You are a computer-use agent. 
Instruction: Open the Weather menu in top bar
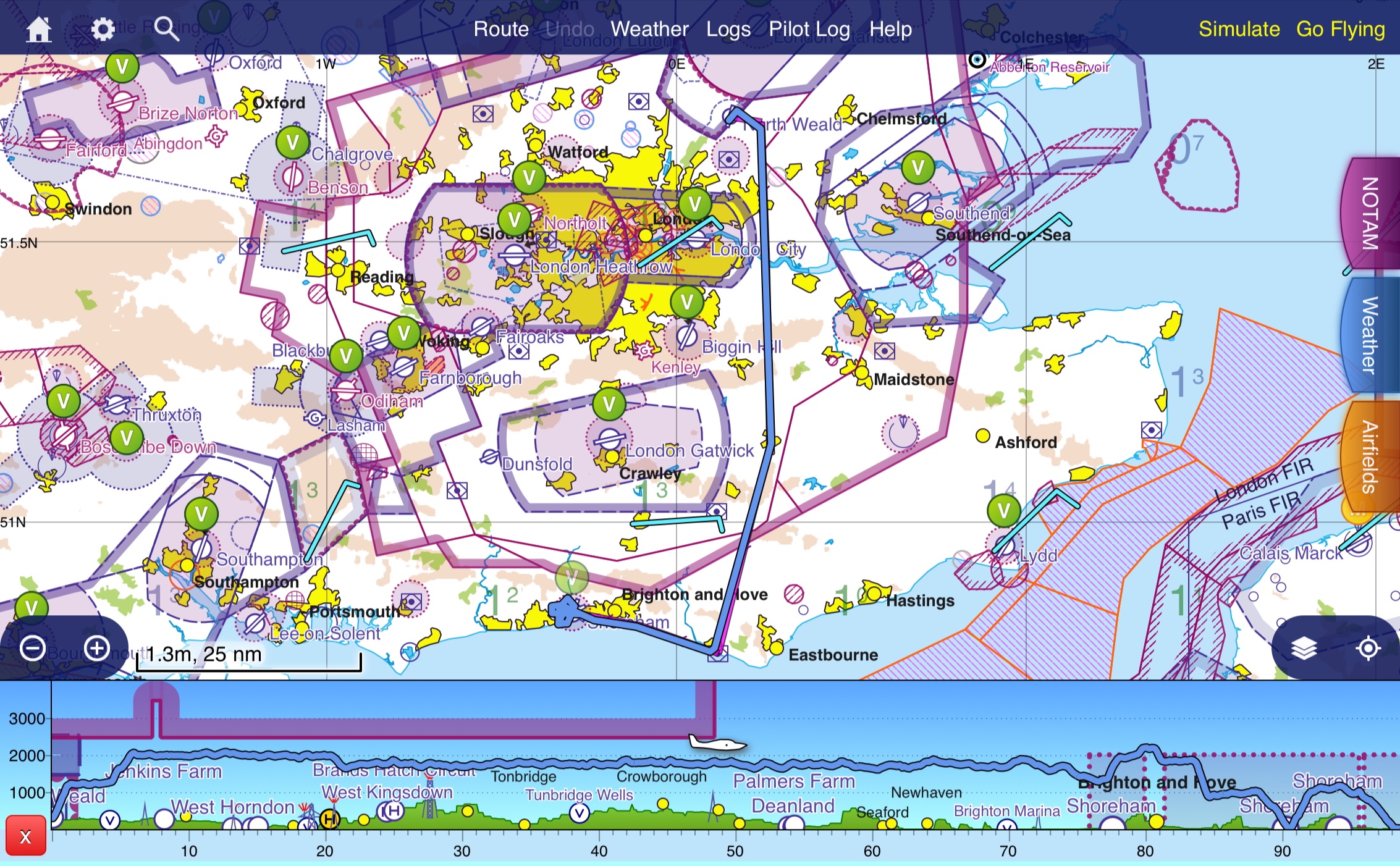[x=649, y=29]
